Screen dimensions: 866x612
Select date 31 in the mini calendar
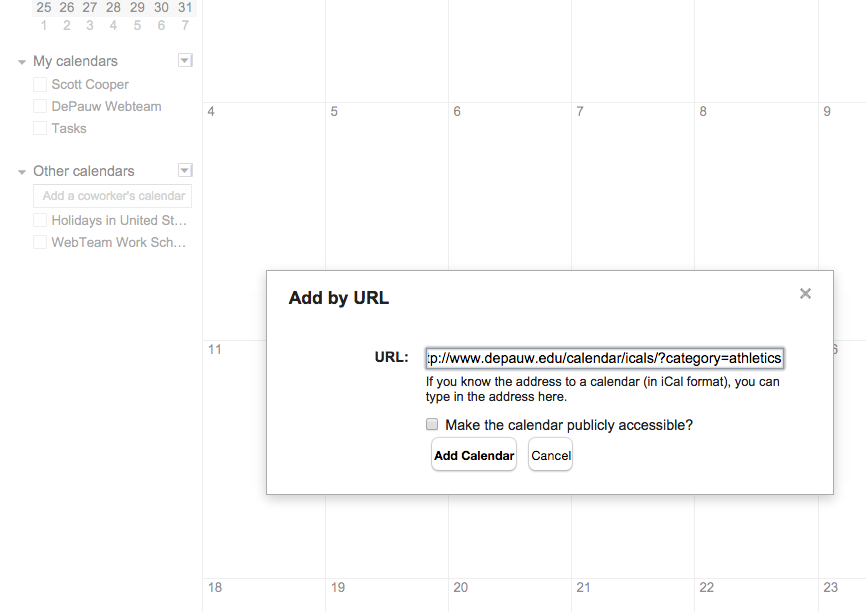[x=185, y=8]
